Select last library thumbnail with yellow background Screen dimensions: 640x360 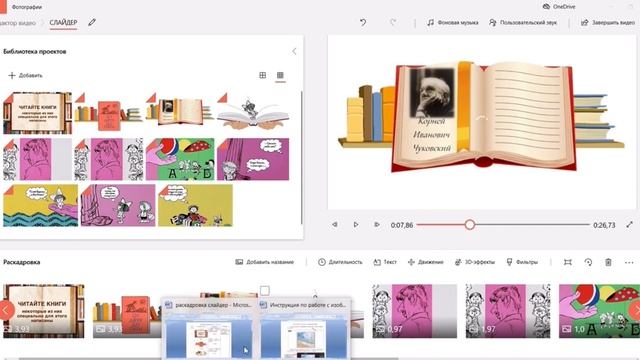point(195,205)
